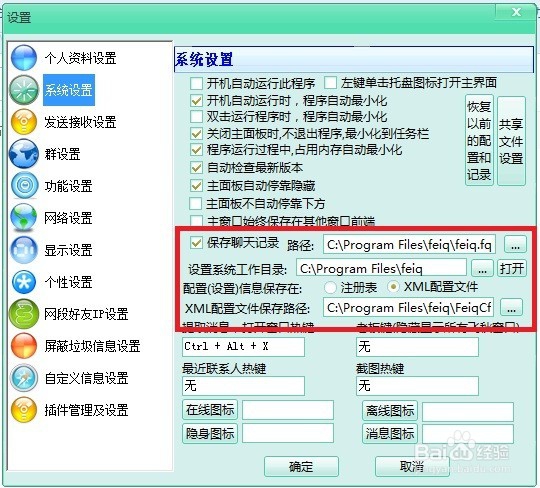Click the 截图热键 field

pyautogui.click(x=417, y=386)
